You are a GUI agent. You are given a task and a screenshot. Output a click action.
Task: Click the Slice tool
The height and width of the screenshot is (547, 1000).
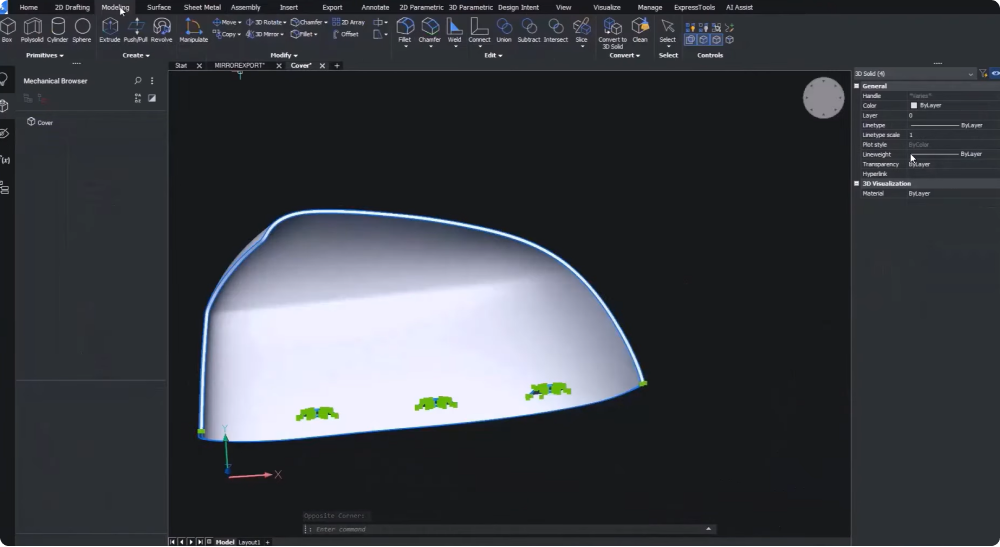pyautogui.click(x=581, y=31)
